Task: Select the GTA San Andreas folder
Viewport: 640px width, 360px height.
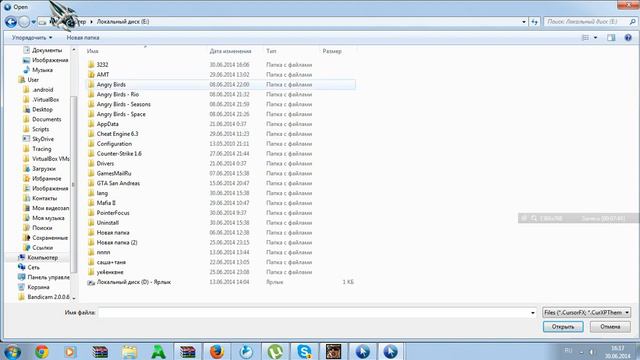Action: point(220,183)
